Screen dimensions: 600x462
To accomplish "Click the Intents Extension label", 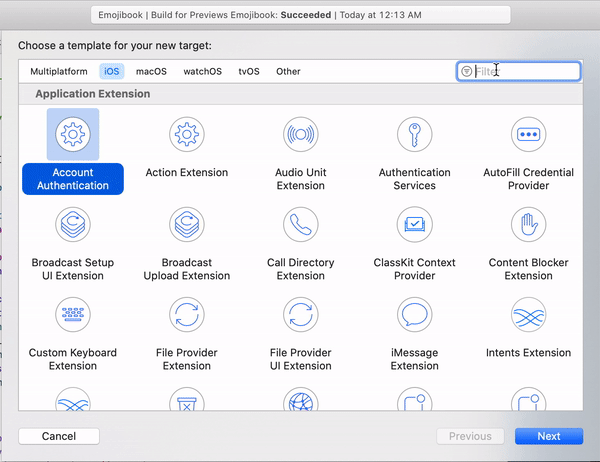I will click(528, 353).
